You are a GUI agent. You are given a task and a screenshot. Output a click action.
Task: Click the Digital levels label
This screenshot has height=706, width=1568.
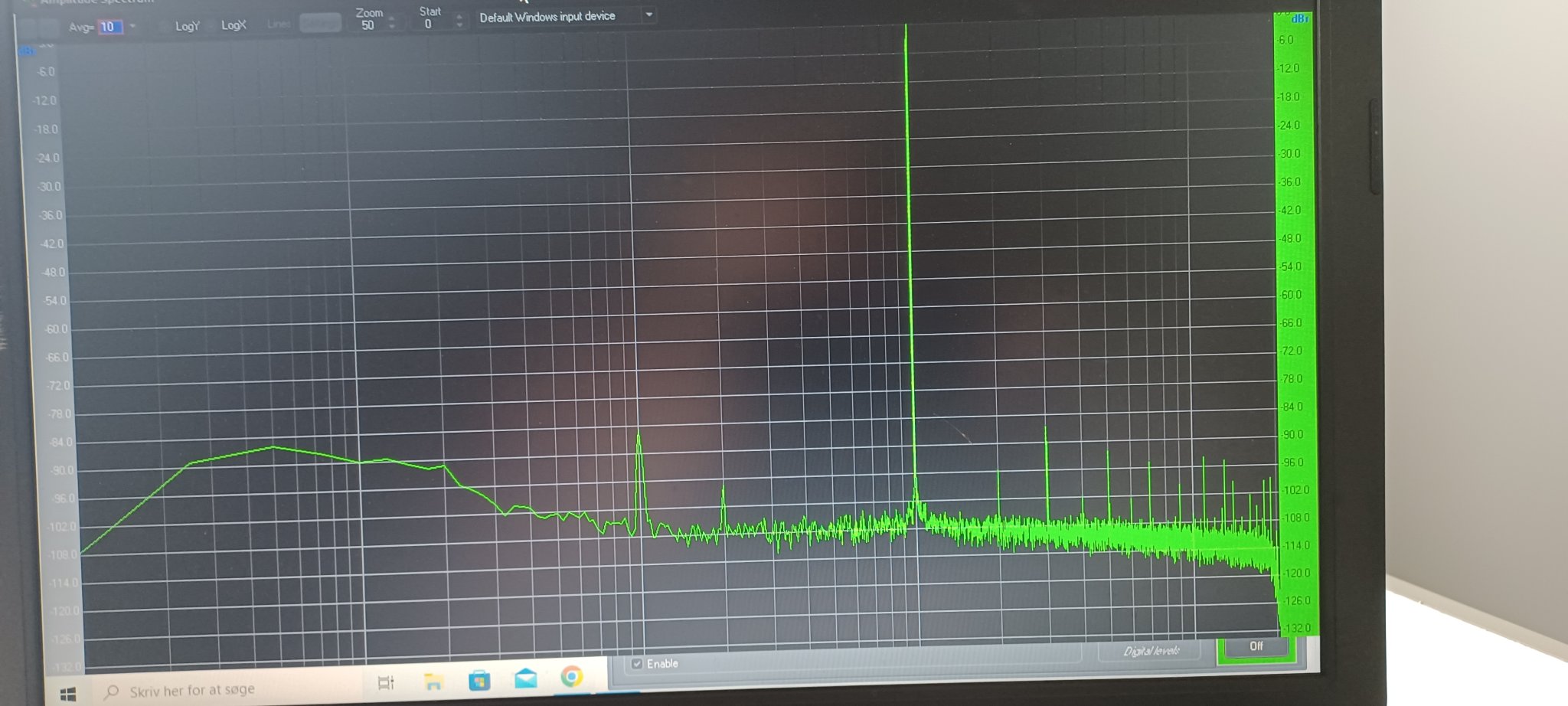1151,651
